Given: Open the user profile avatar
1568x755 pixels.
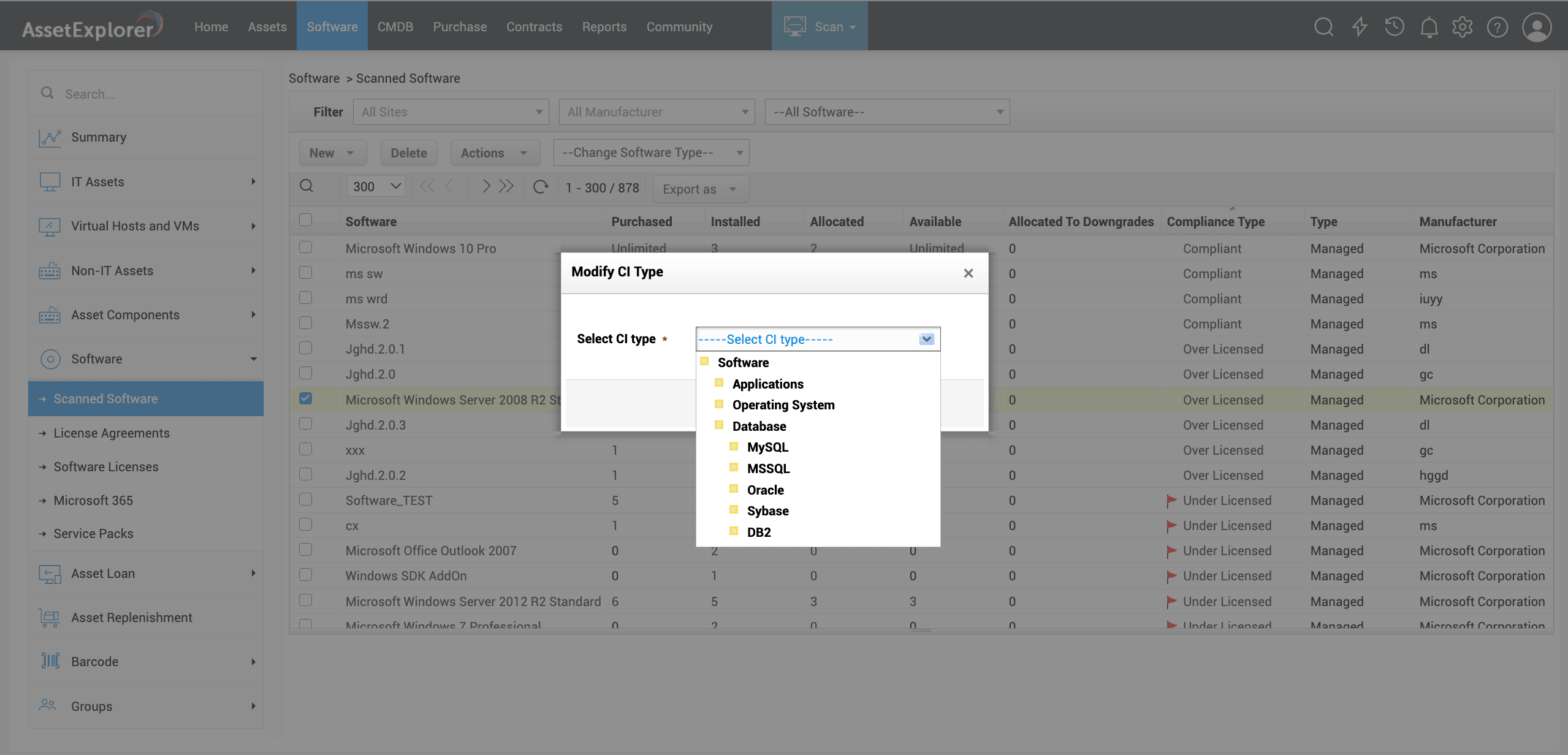Looking at the screenshot, I should [1536, 27].
